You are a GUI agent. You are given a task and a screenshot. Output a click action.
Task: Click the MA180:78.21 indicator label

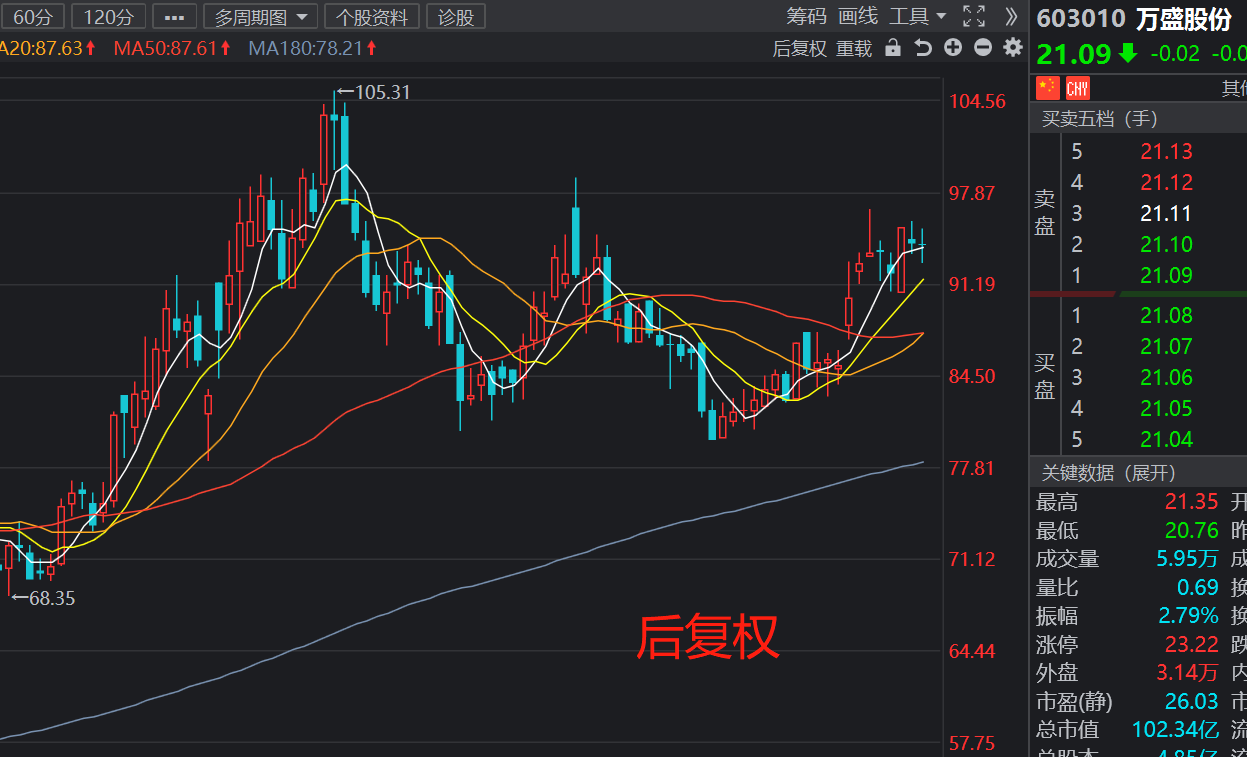[x=312, y=48]
